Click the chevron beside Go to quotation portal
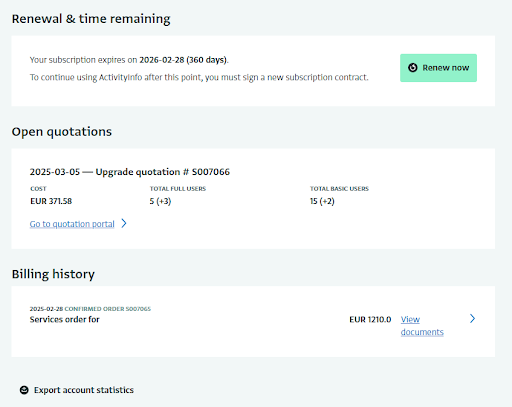 124,223
